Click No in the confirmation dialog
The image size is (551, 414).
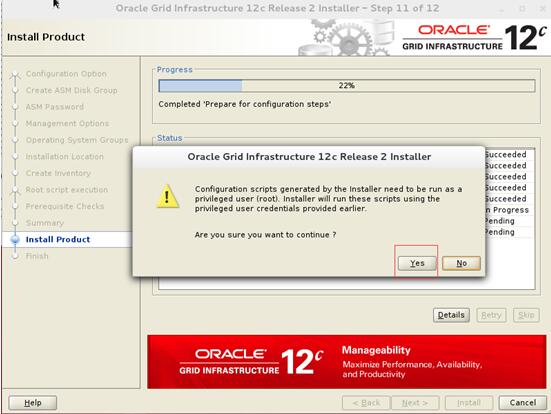(461, 263)
